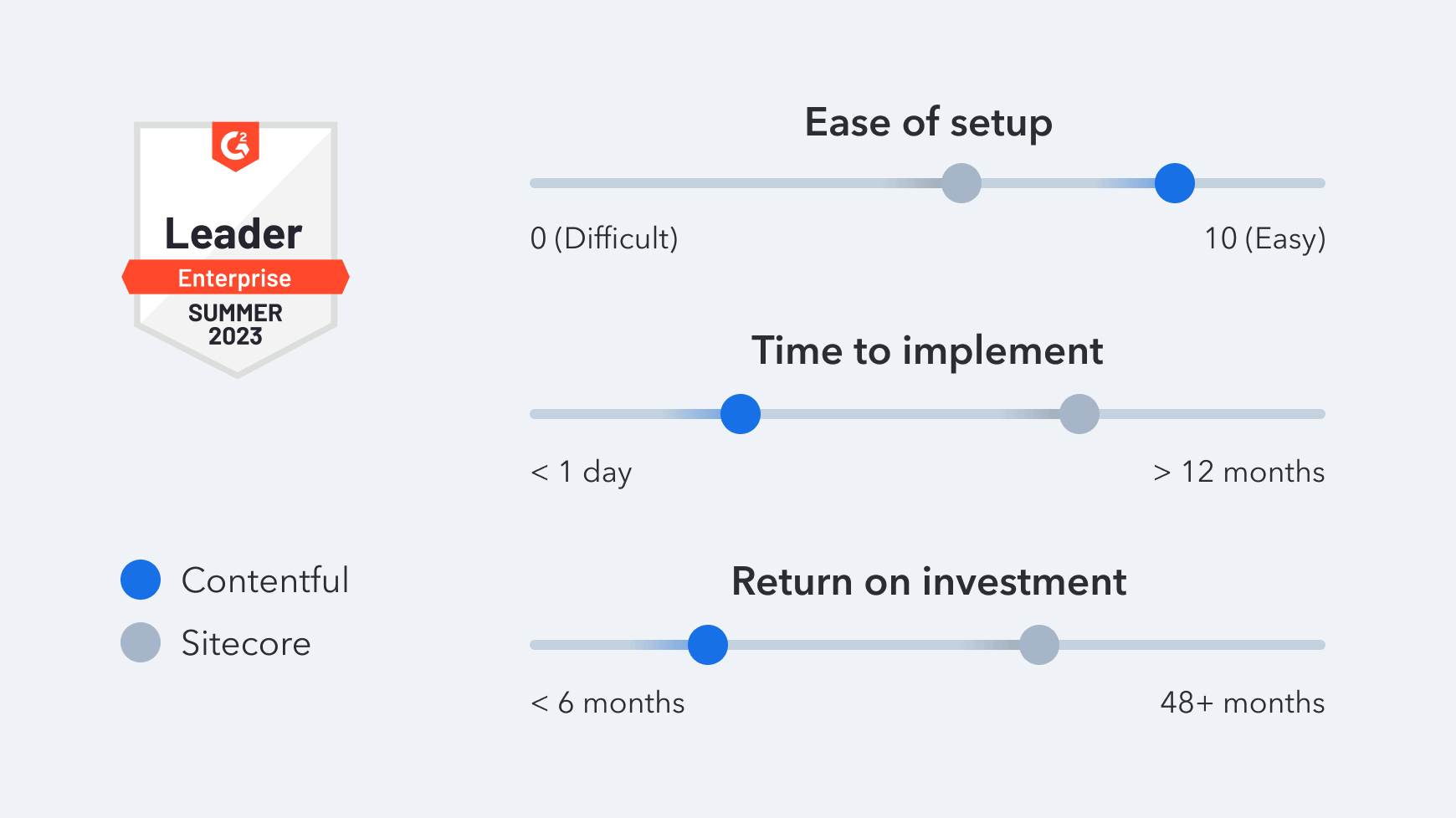Click the SUMMER 2023 badge text

point(235,325)
